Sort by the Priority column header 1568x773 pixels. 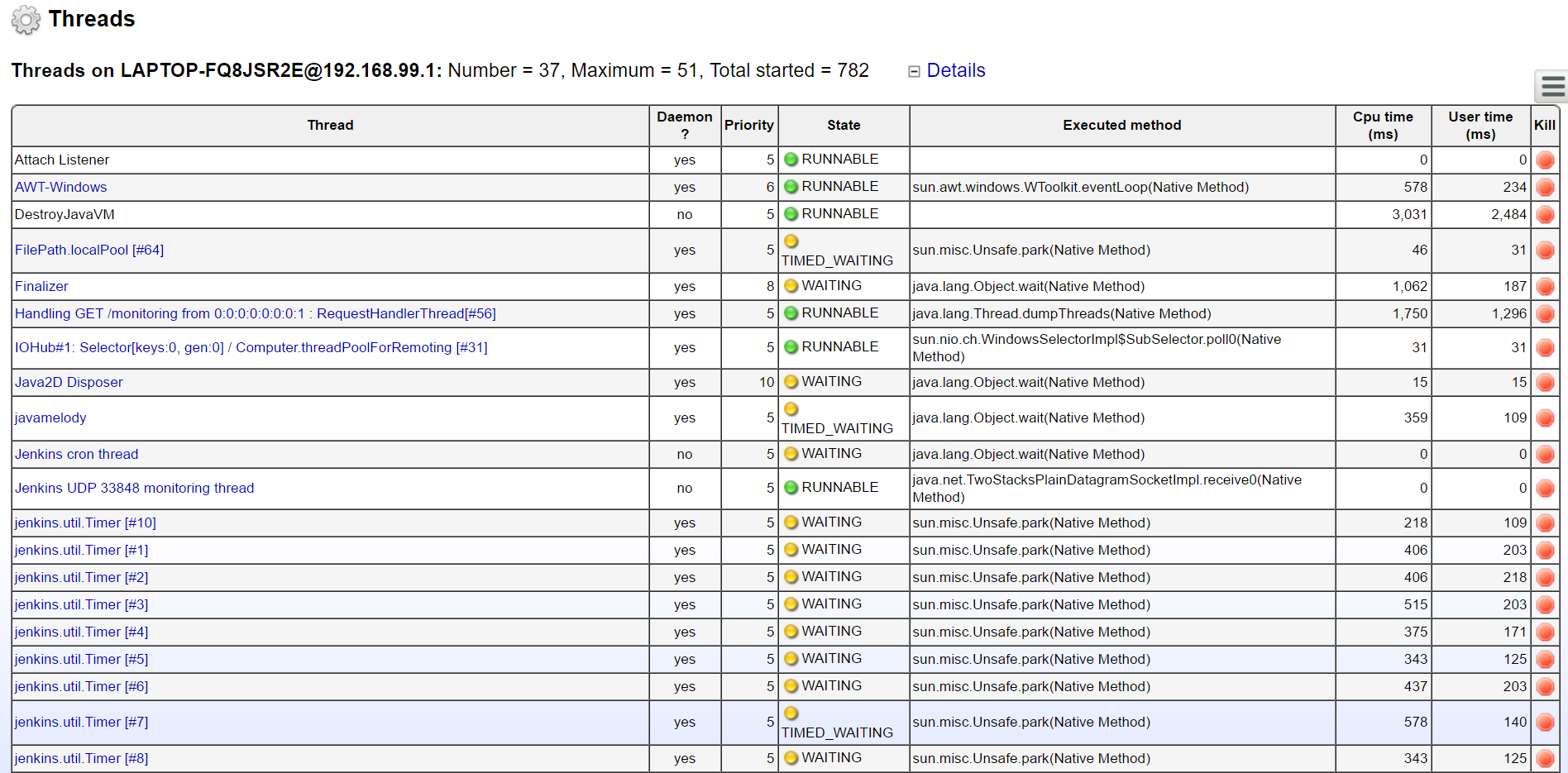749,126
